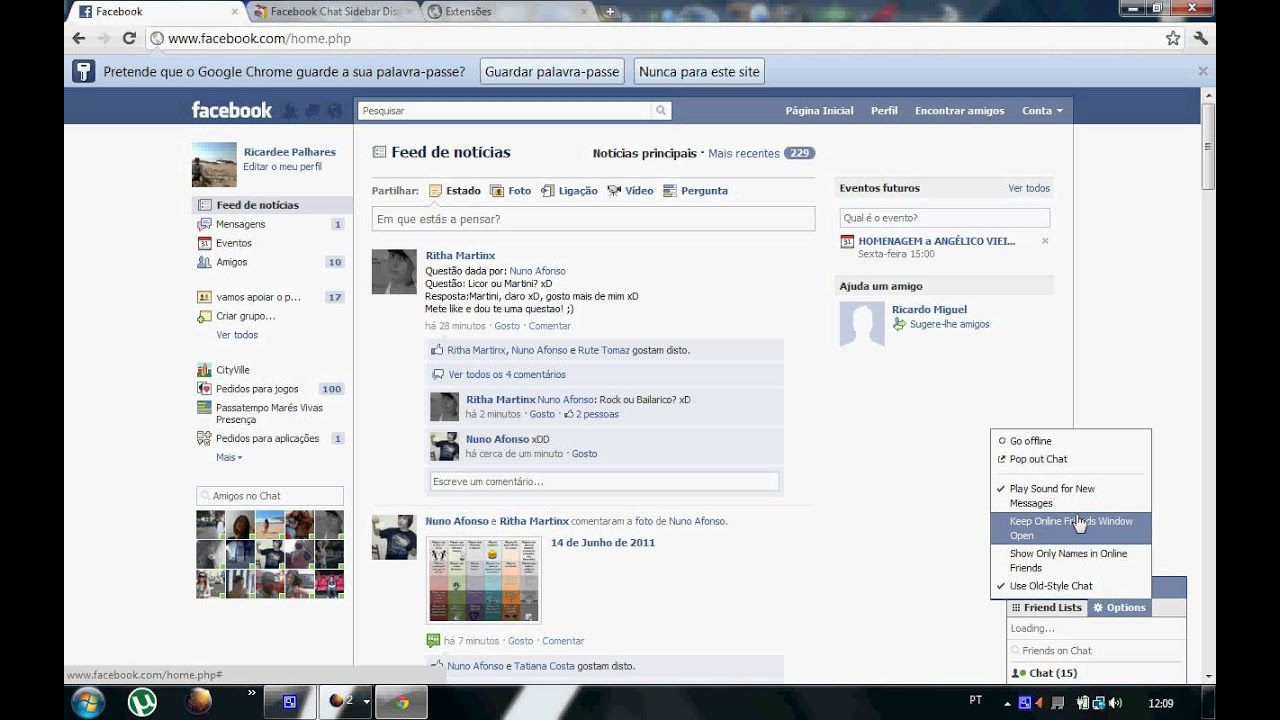Open Perfil from header
Screen dimensions: 1280x720
(884, 111)
